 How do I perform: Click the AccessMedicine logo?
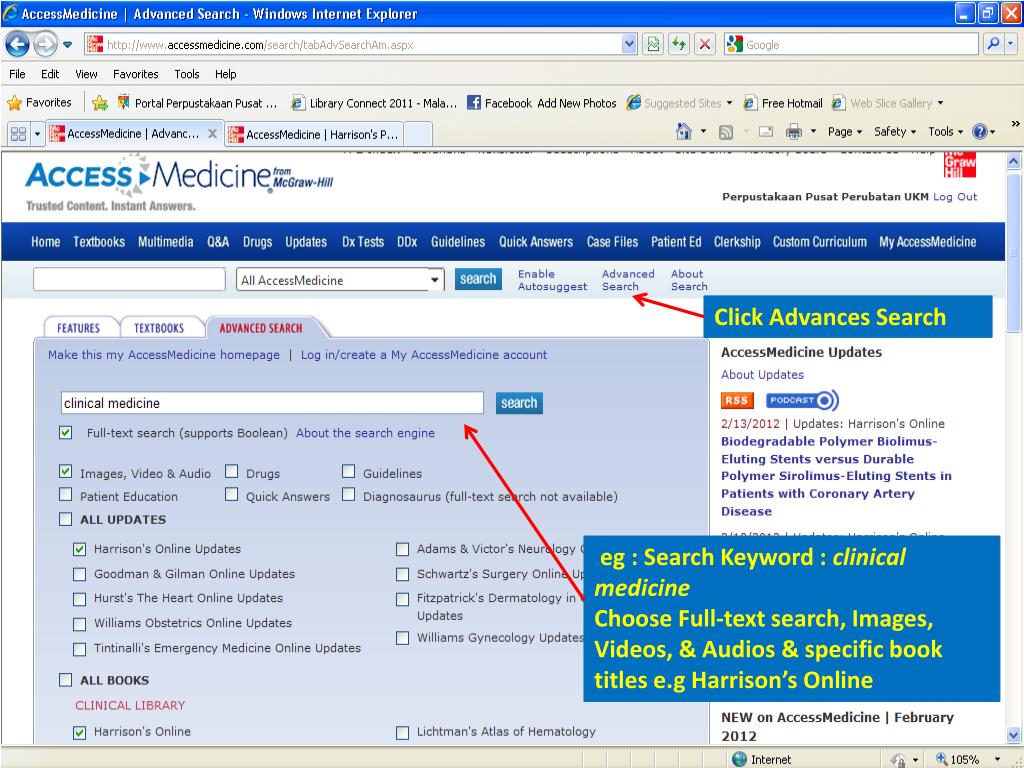(179, 178)
